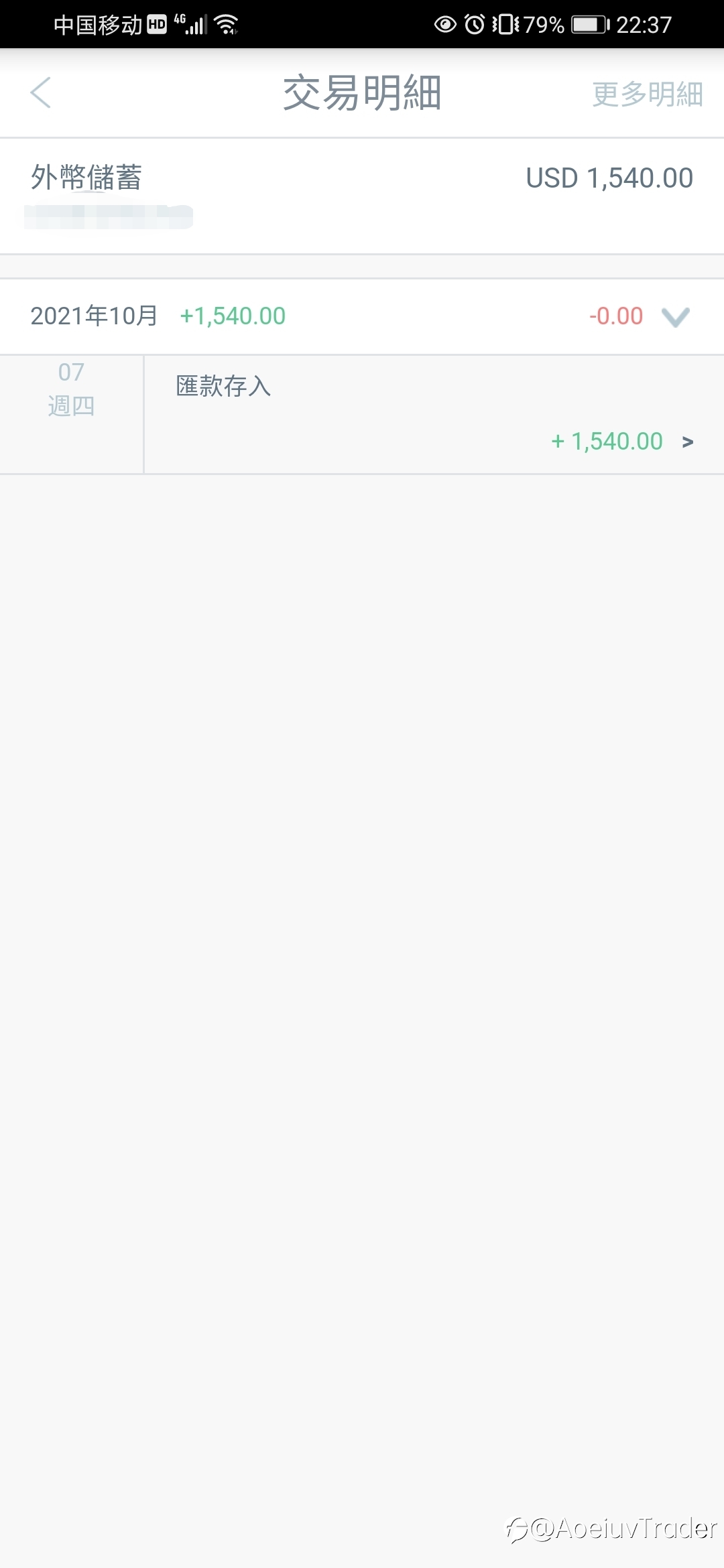Tap the 交易明細 page title

(x=362, y=92)
